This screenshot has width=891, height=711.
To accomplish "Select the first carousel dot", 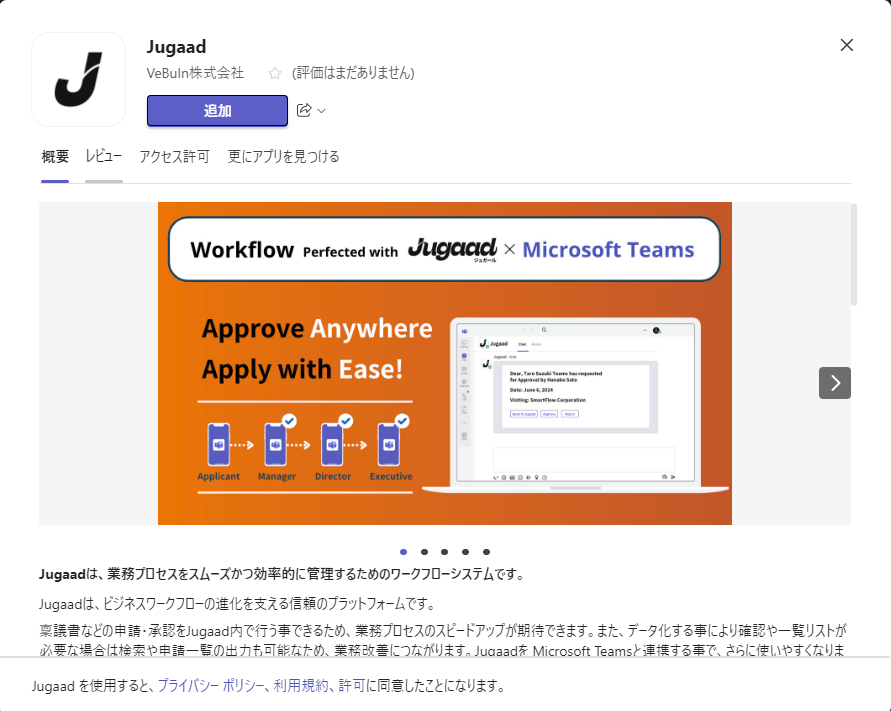I will tap(403, 552).
